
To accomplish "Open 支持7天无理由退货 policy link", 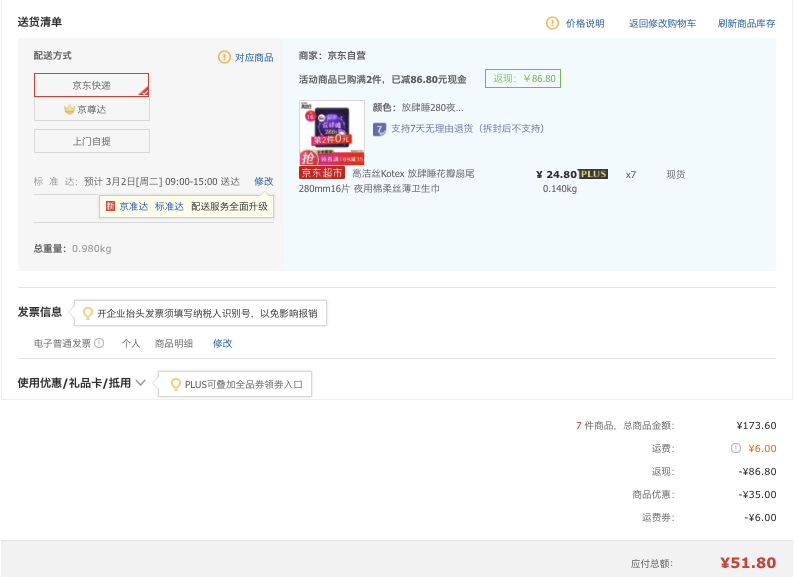I will [467, 129].
